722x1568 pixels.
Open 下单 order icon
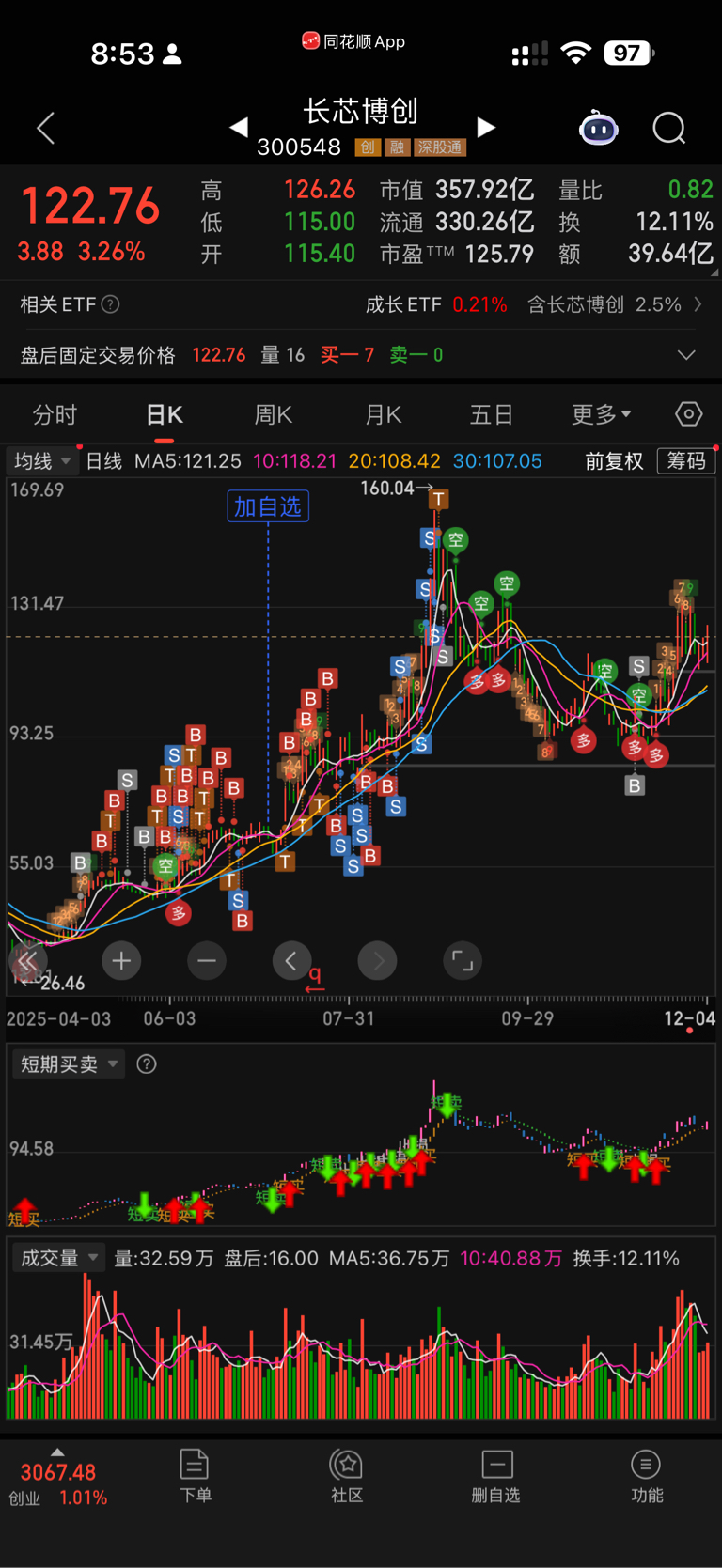[195, 1476]
